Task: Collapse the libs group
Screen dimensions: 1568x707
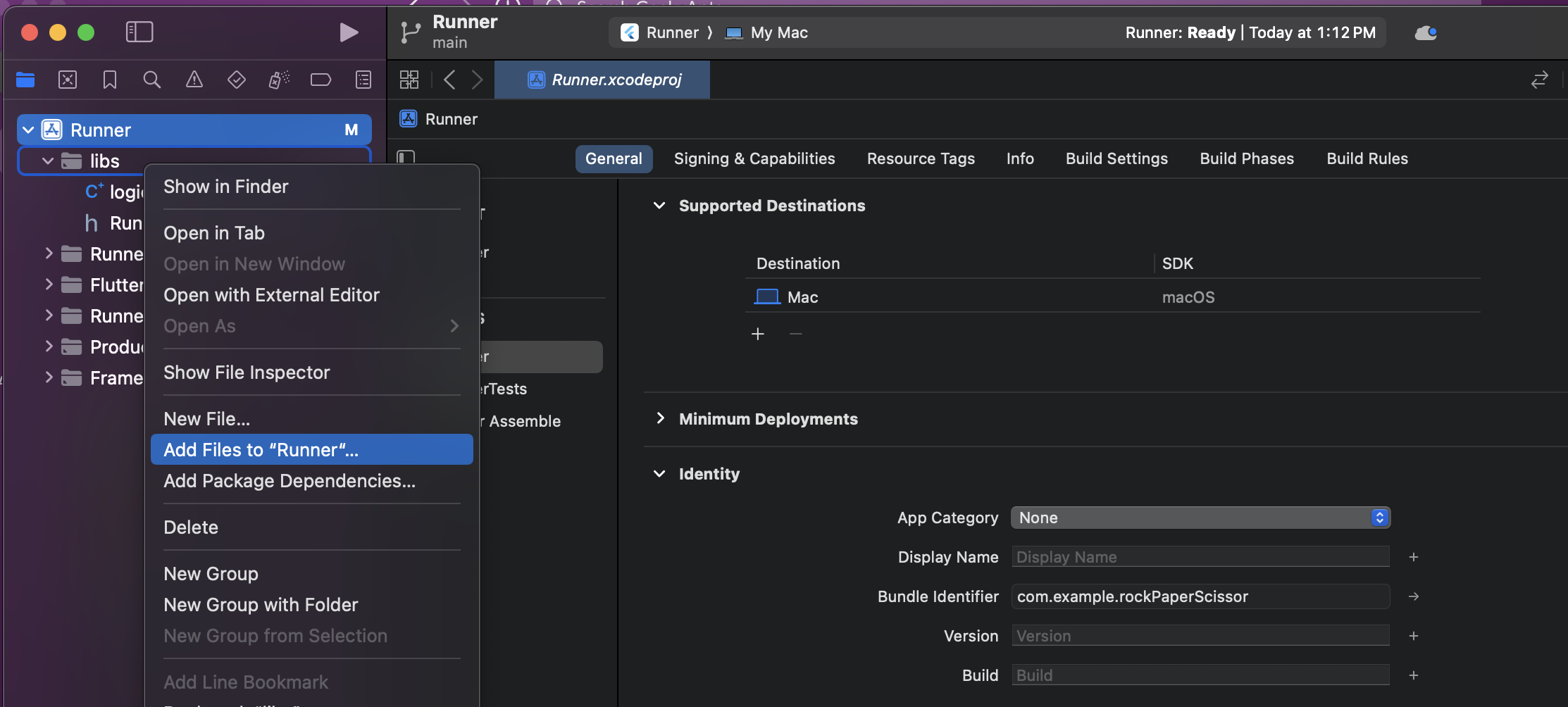Action: click(x=48, y=161)
